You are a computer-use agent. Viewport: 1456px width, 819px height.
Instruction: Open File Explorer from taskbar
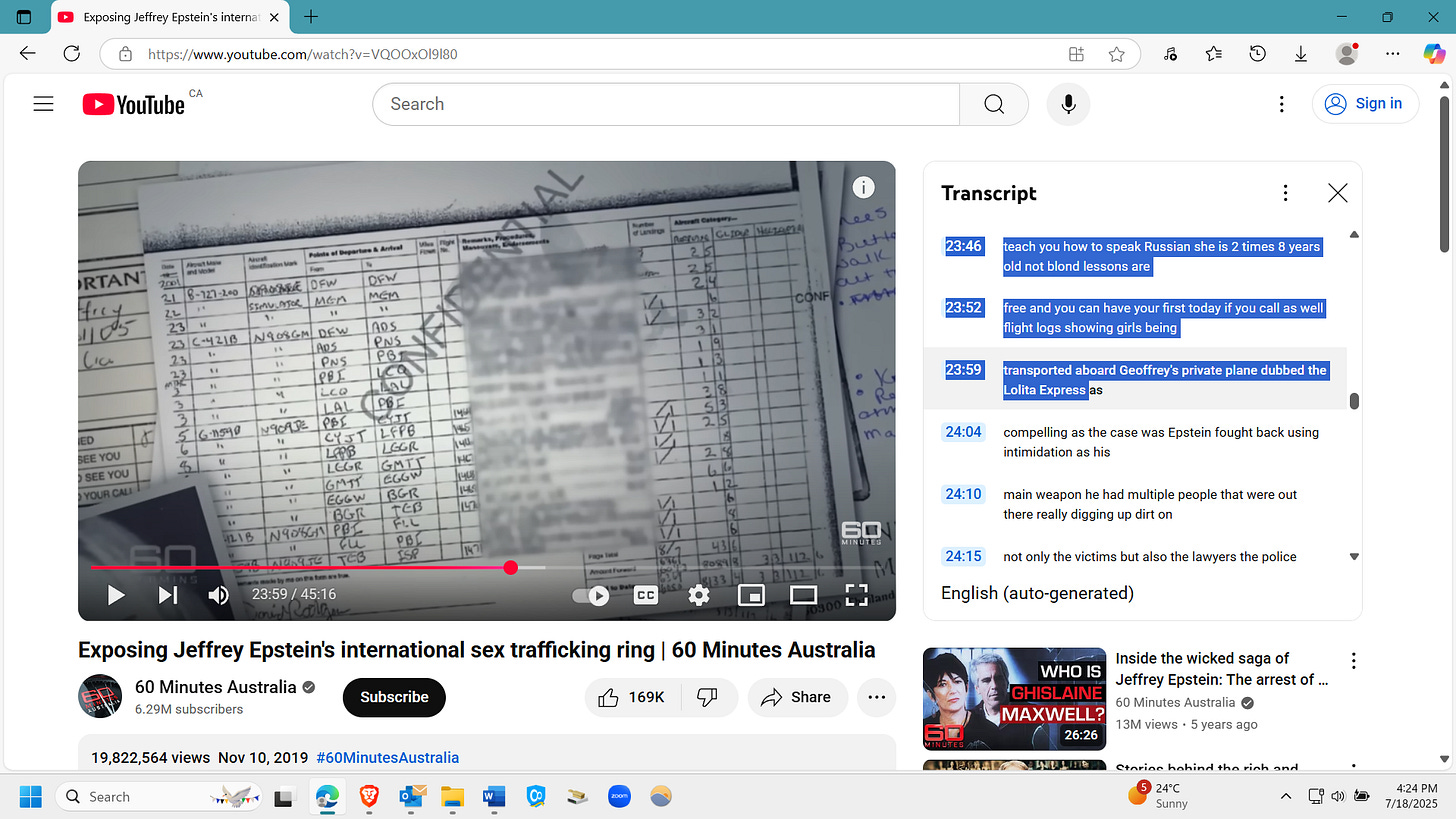tap(453, 797)
